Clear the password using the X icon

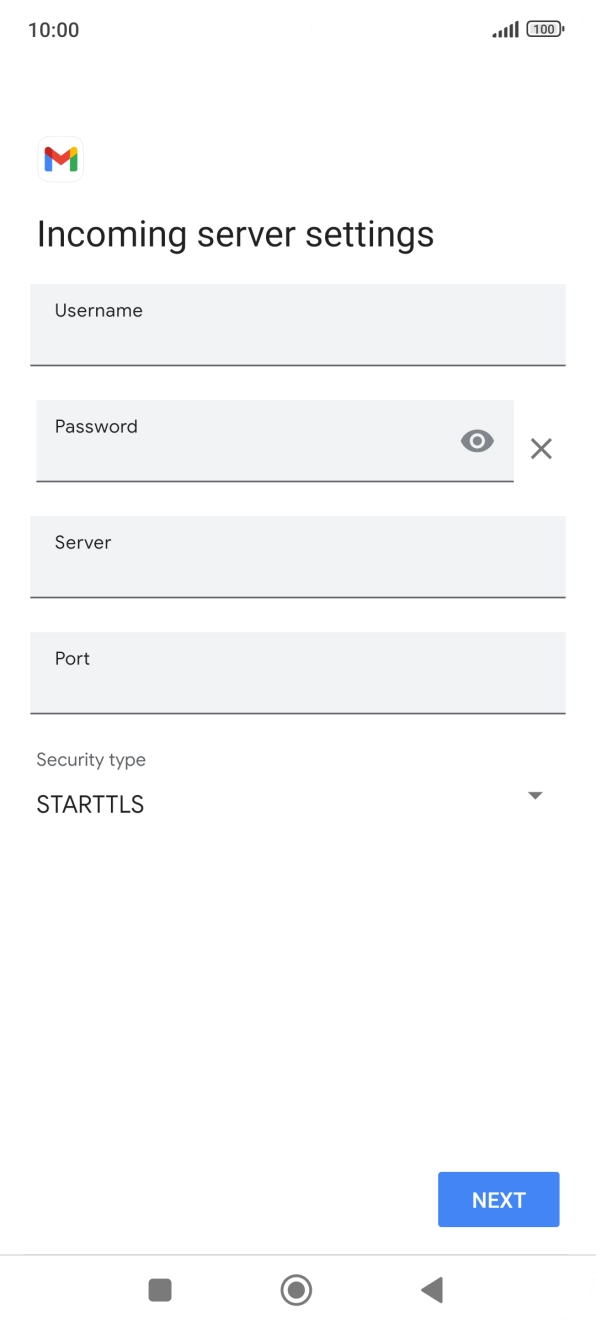pos(541,448)
